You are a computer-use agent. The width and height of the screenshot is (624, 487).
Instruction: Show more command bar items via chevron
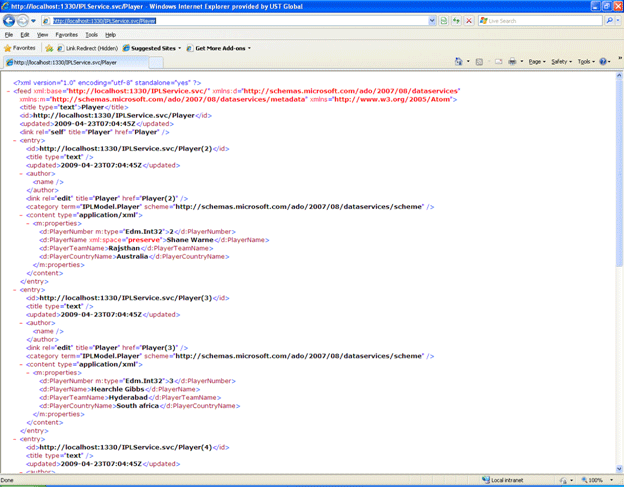click(x=620, y=59)
